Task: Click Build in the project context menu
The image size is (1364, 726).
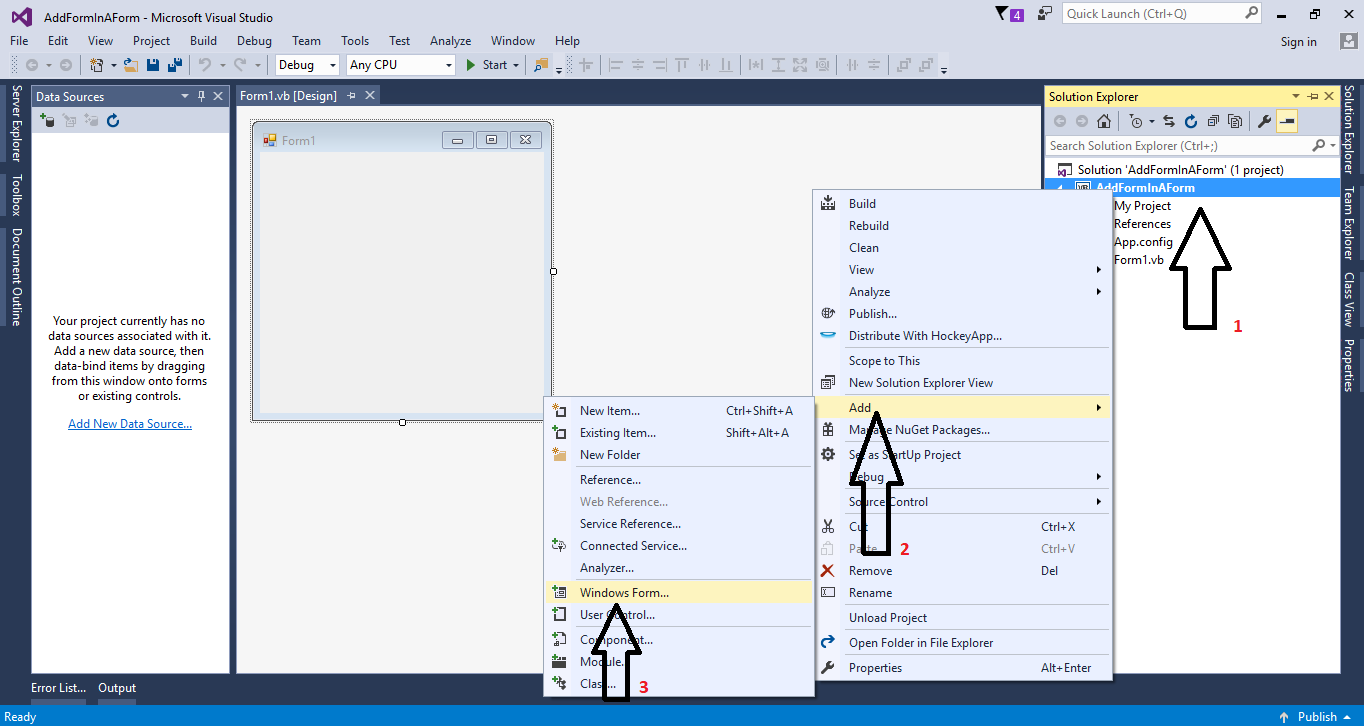Action: point(964,203)
